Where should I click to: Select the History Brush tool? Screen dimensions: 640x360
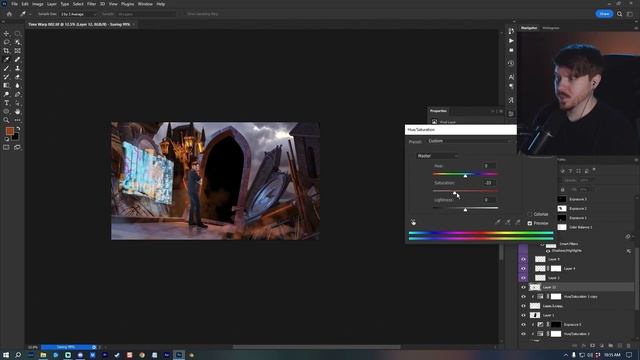[x=6, y=77]
